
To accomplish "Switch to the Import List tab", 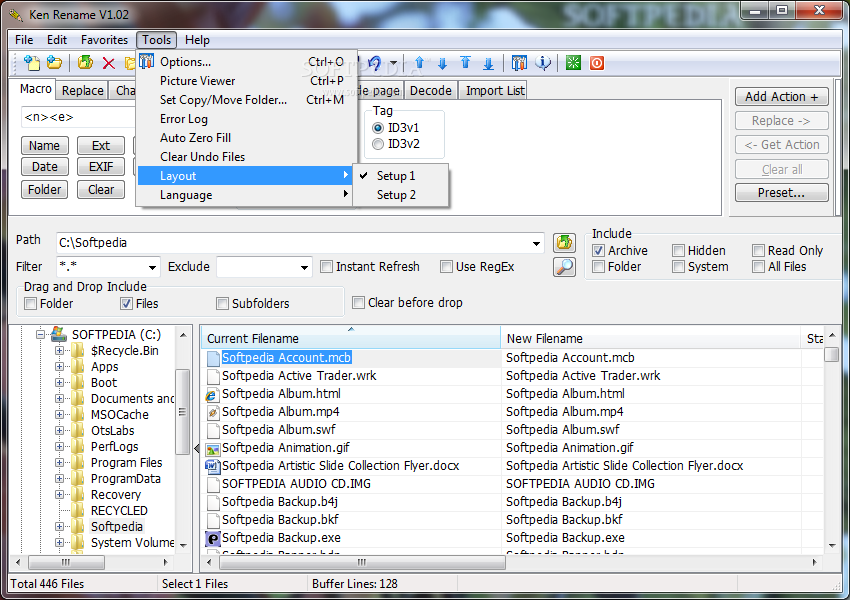I will [495, 91].
